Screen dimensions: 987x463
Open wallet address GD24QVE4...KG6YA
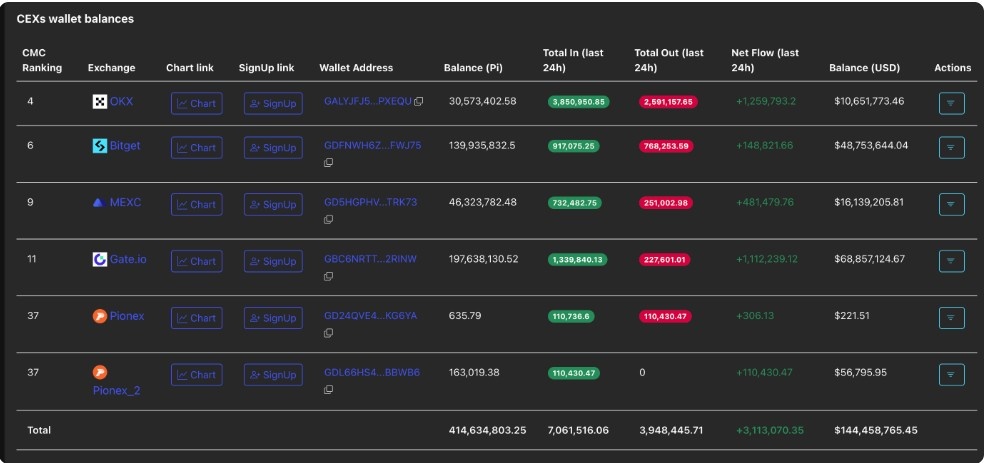(x=370, y=316)
